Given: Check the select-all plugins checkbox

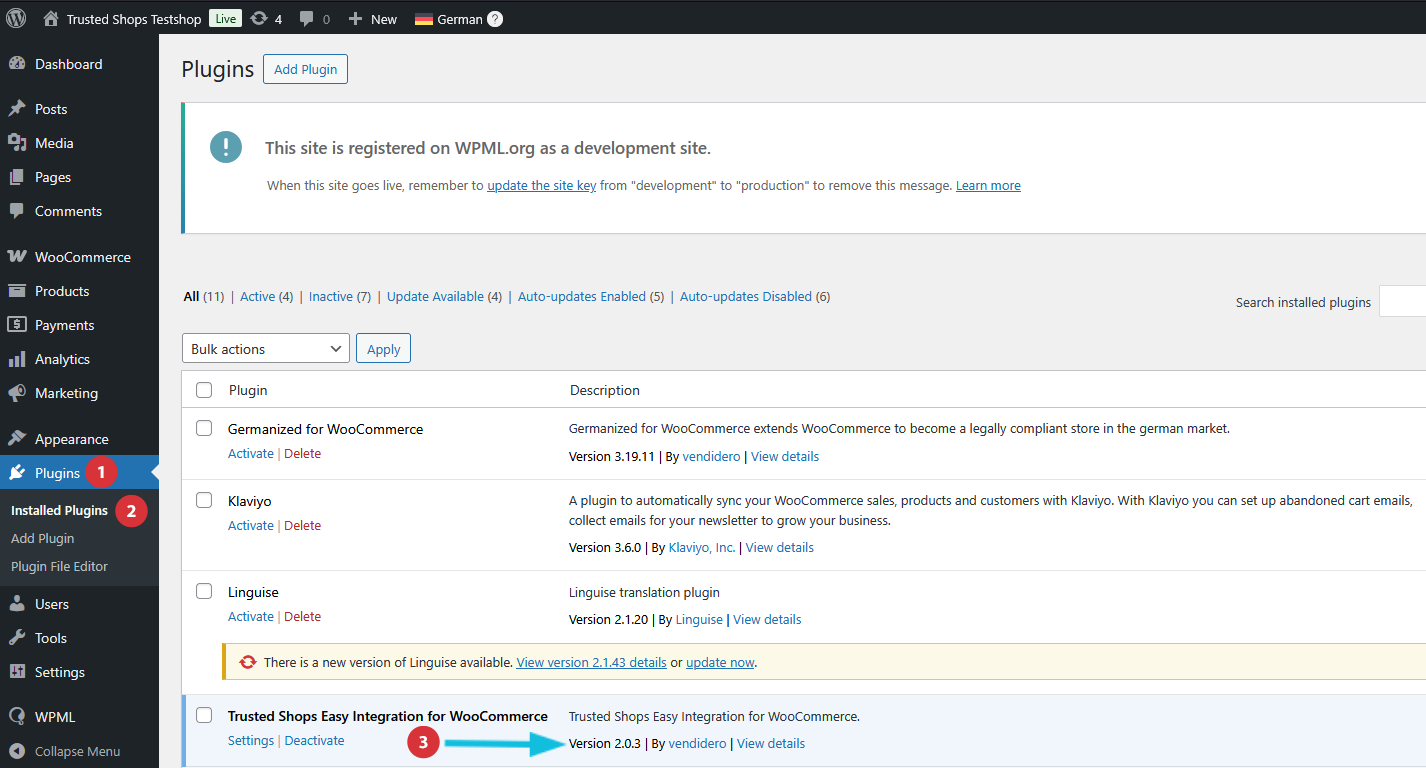Looking at the screenshot, I should pos(204,389).
